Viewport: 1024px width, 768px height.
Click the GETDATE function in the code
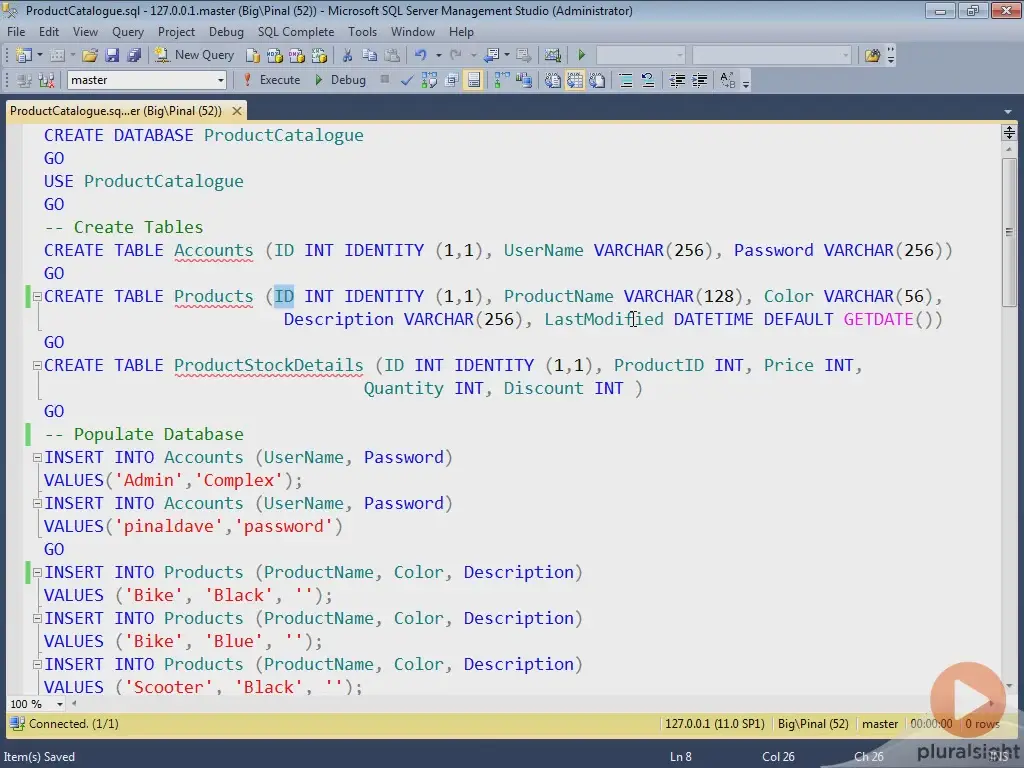[x=878, y=319]
